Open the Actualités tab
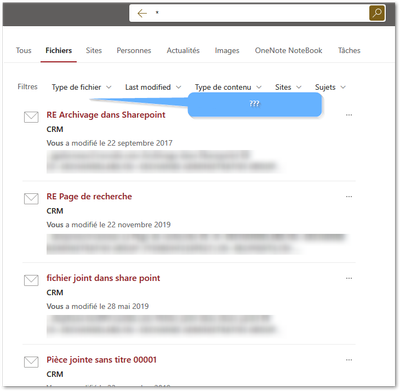 (183, 50)
